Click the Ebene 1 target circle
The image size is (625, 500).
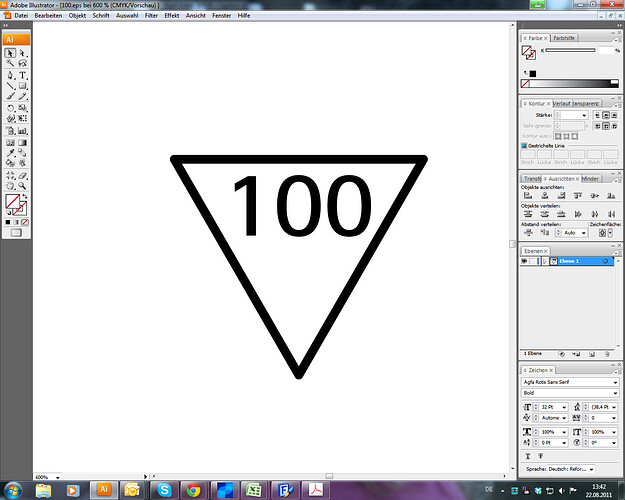(x=605, y=261)
